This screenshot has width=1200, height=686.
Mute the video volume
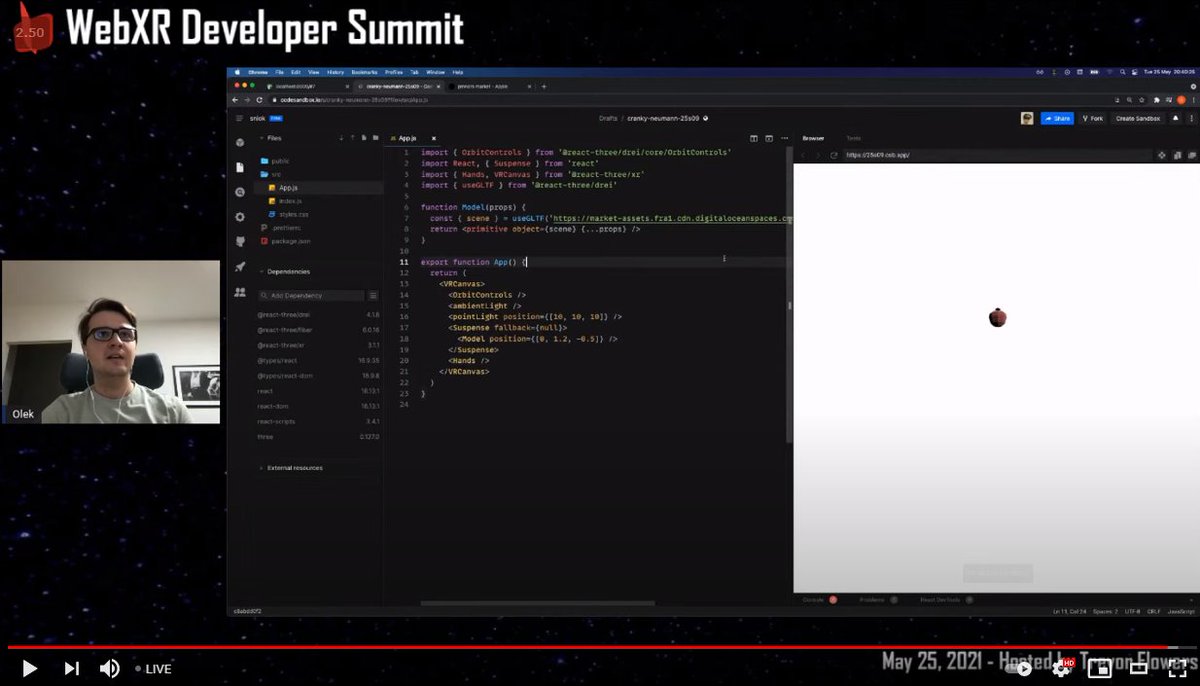(x=109, y=668)
